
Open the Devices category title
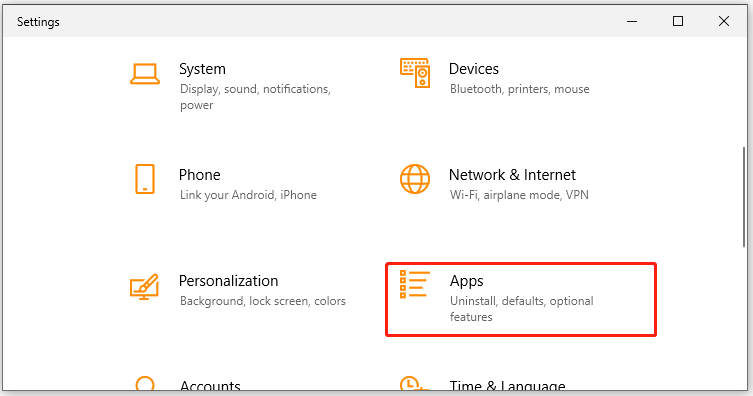[474, 69]
